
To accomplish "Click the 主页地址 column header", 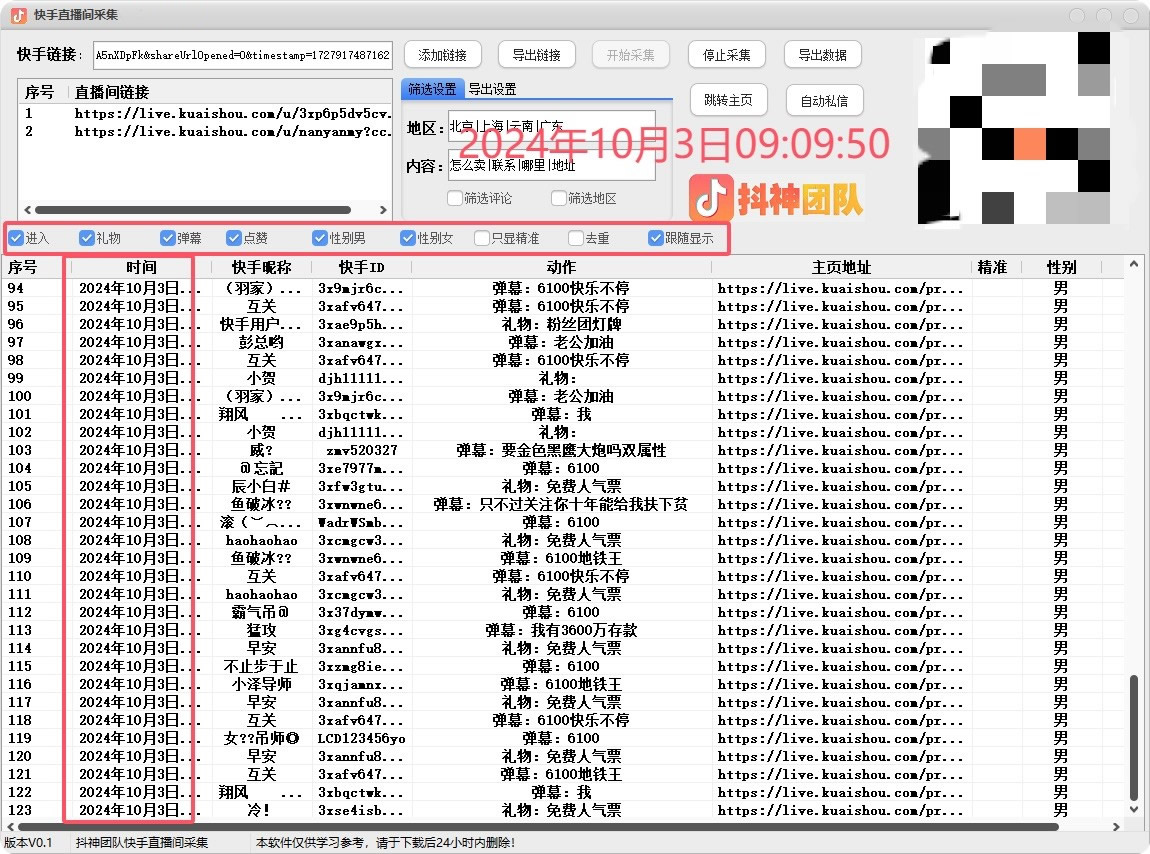I will [x=841, y=268].
